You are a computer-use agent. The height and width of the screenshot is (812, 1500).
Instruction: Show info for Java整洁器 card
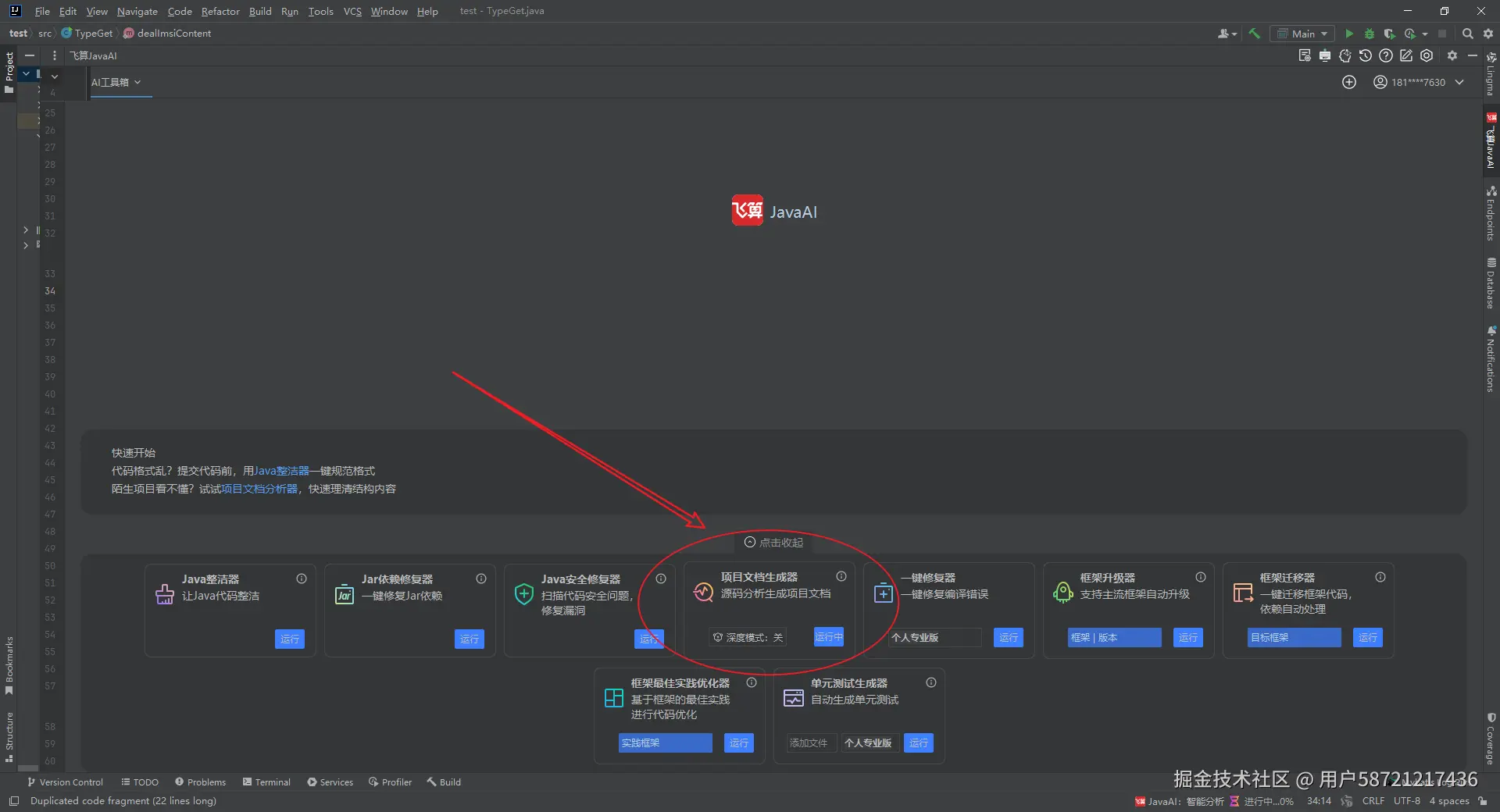coord(302,579)
